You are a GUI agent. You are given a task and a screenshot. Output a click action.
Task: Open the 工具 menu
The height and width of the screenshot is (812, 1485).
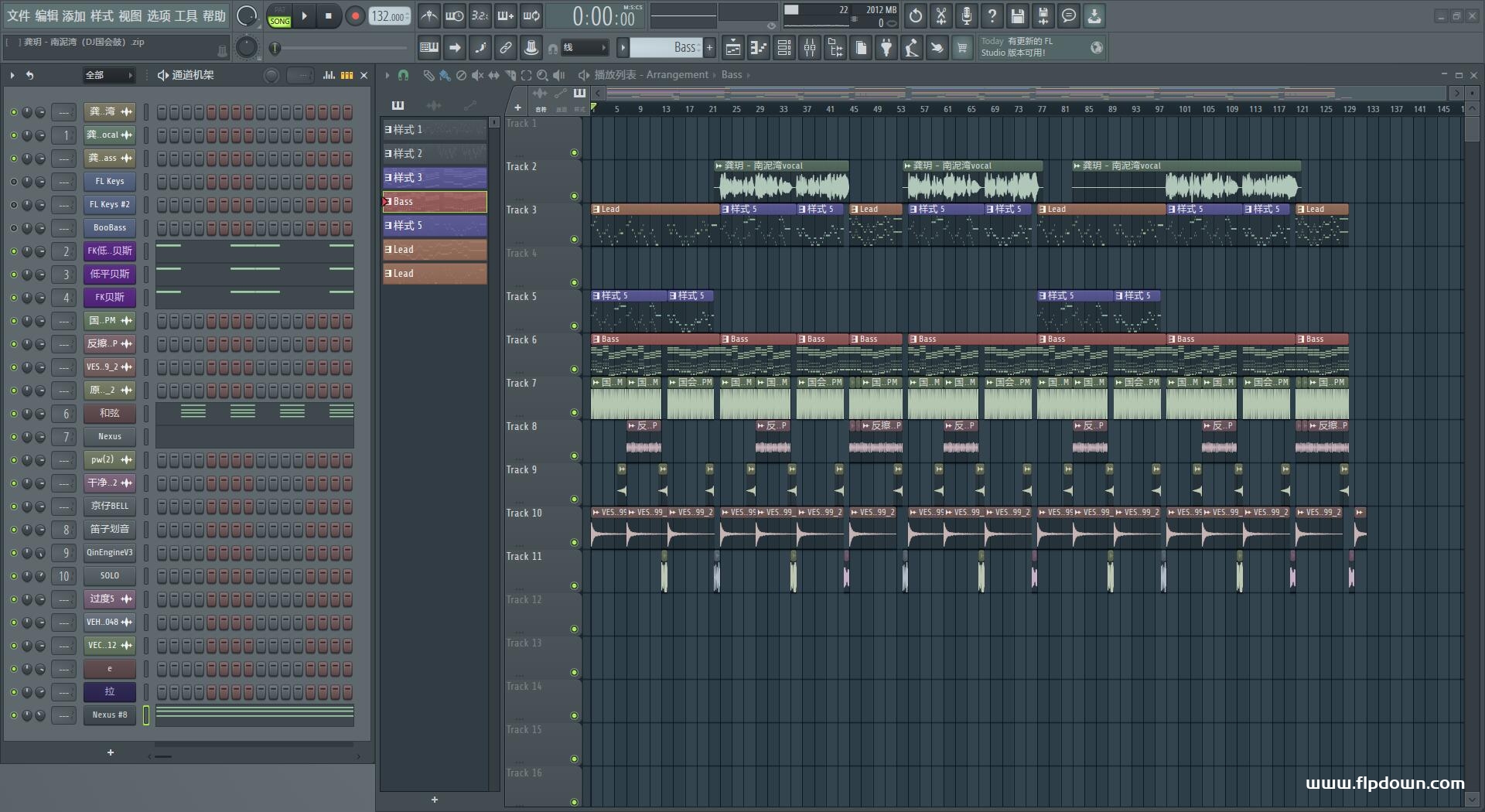tap(186, 16)
